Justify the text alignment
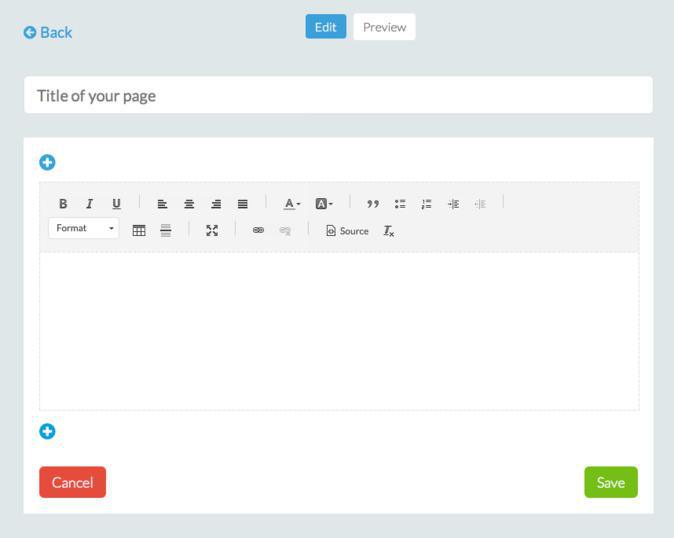Screen dimensions: 674x538 pos(242,204)
